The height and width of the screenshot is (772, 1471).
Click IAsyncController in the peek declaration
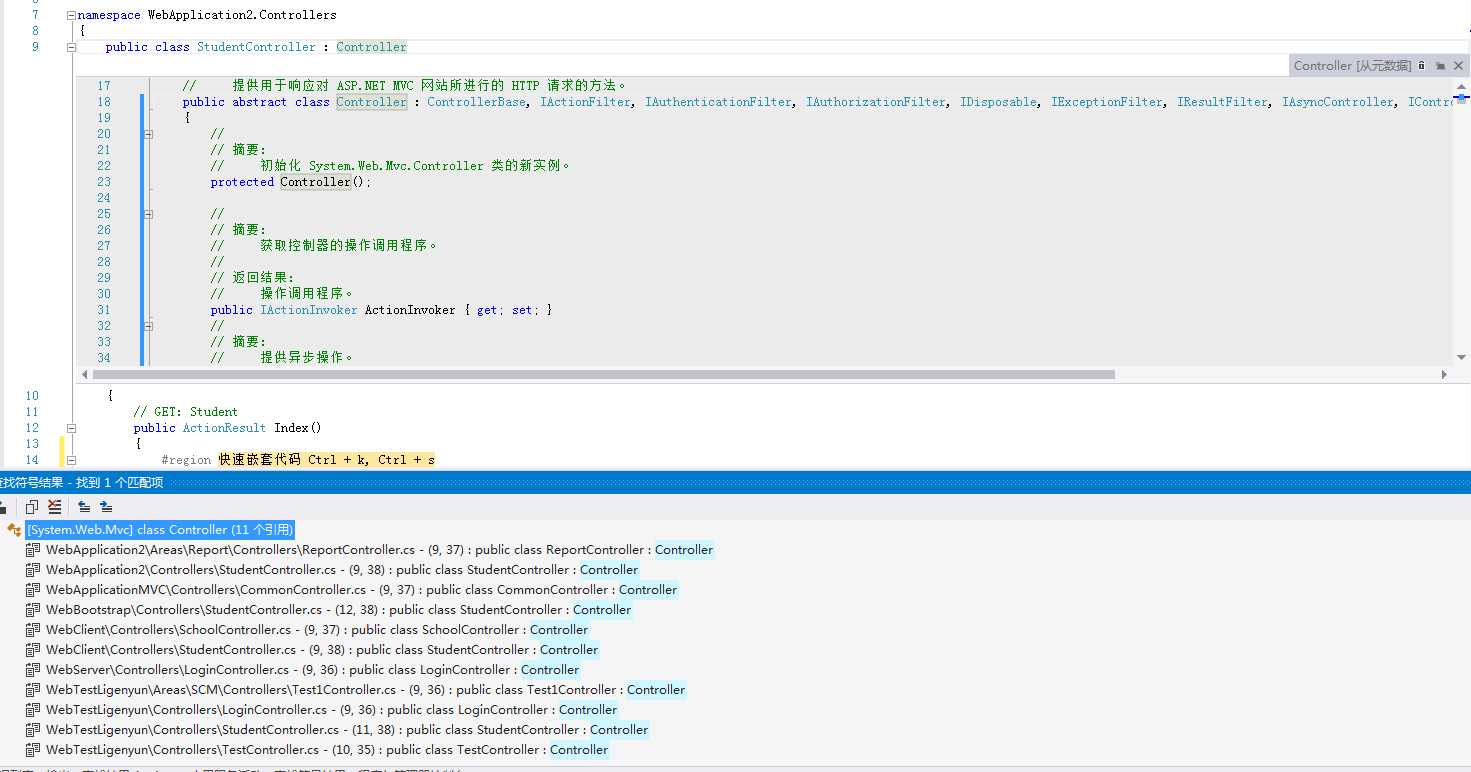click(1338, 102)
